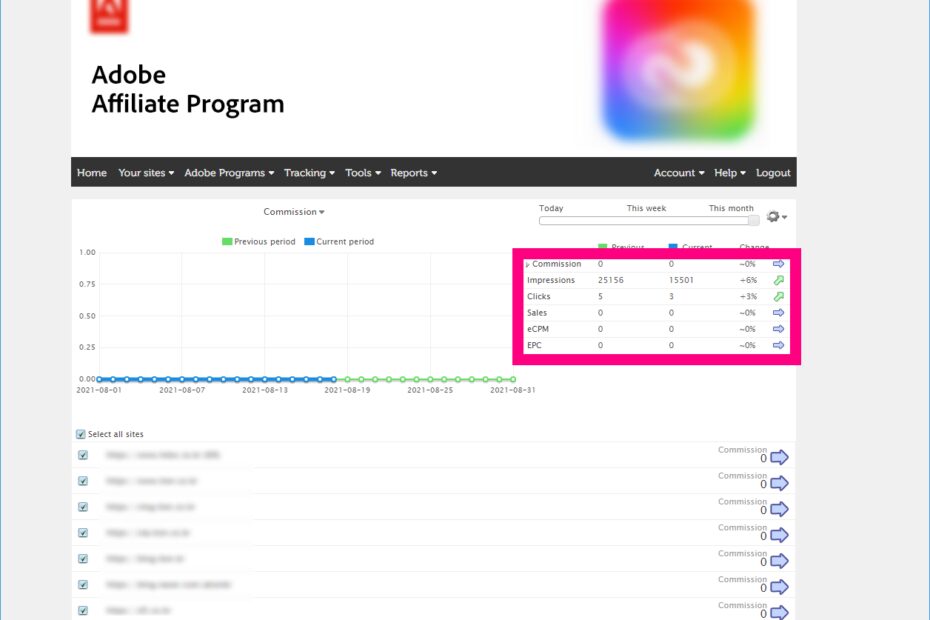This screenshot has height=620, width=930.
Task: Click Logout in the navigation bar
Action: tap(773, 173)
